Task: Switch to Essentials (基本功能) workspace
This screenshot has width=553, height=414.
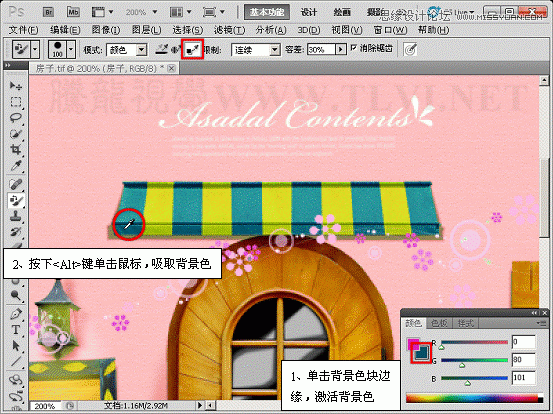Action: point(267,12)
